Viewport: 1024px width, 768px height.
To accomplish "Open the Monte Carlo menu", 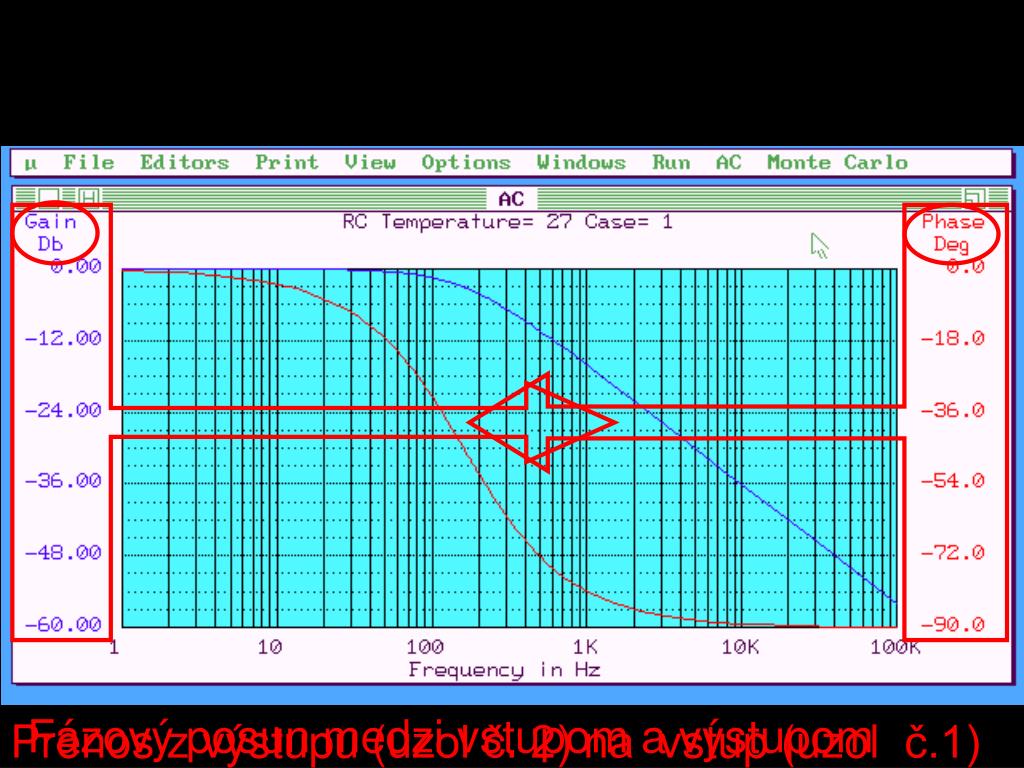I will coord(837,162).
